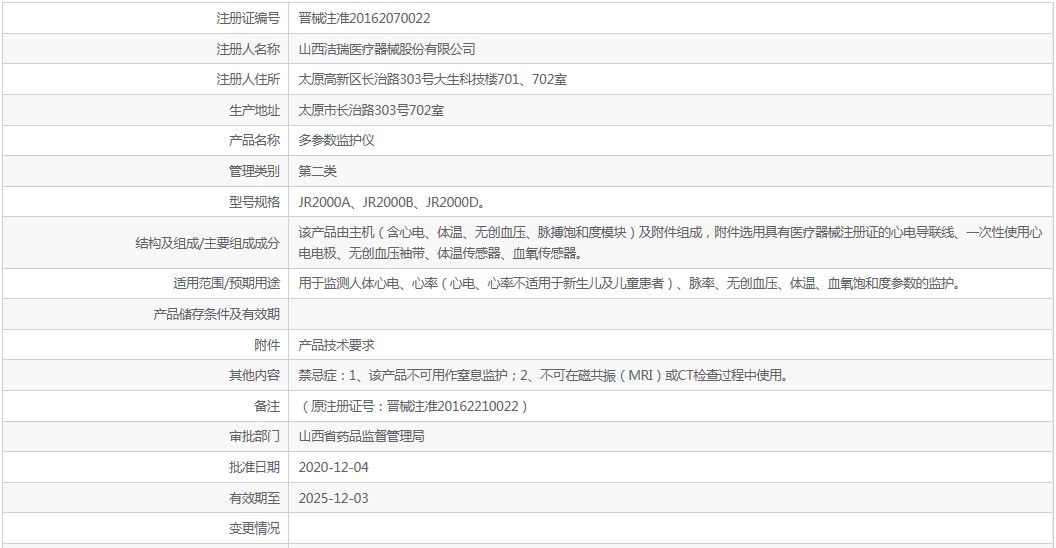Click the 备注 label
Viewport: 1056px width, 548px height.
coord(267,406)
